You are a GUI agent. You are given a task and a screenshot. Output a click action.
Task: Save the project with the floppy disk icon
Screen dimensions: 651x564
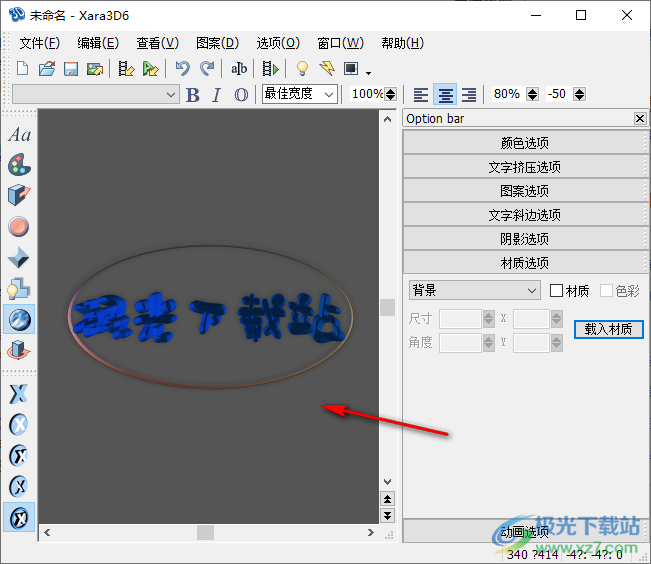point(71,69)
